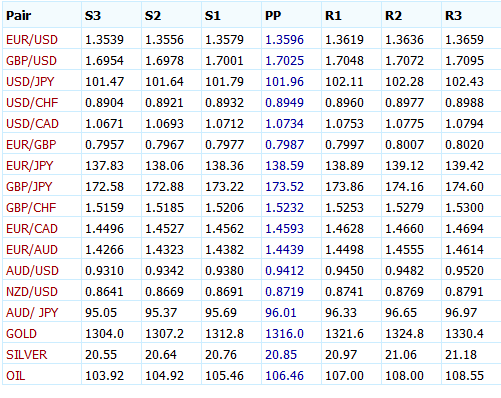Screen dimensions: 501x398
Task: Click the GOLD instrument label
Action: [x=21, y=334]
